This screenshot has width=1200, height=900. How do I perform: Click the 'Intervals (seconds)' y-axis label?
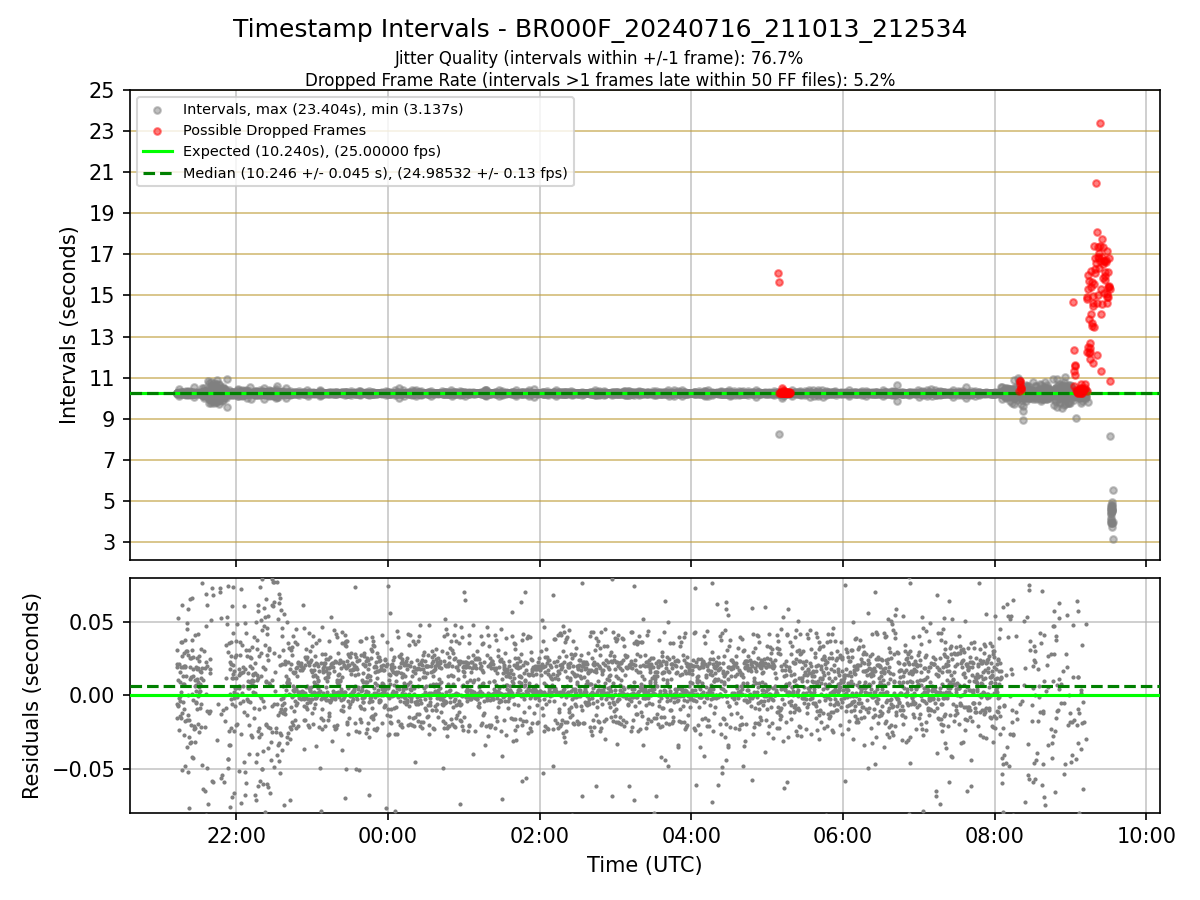click(69, 325)
